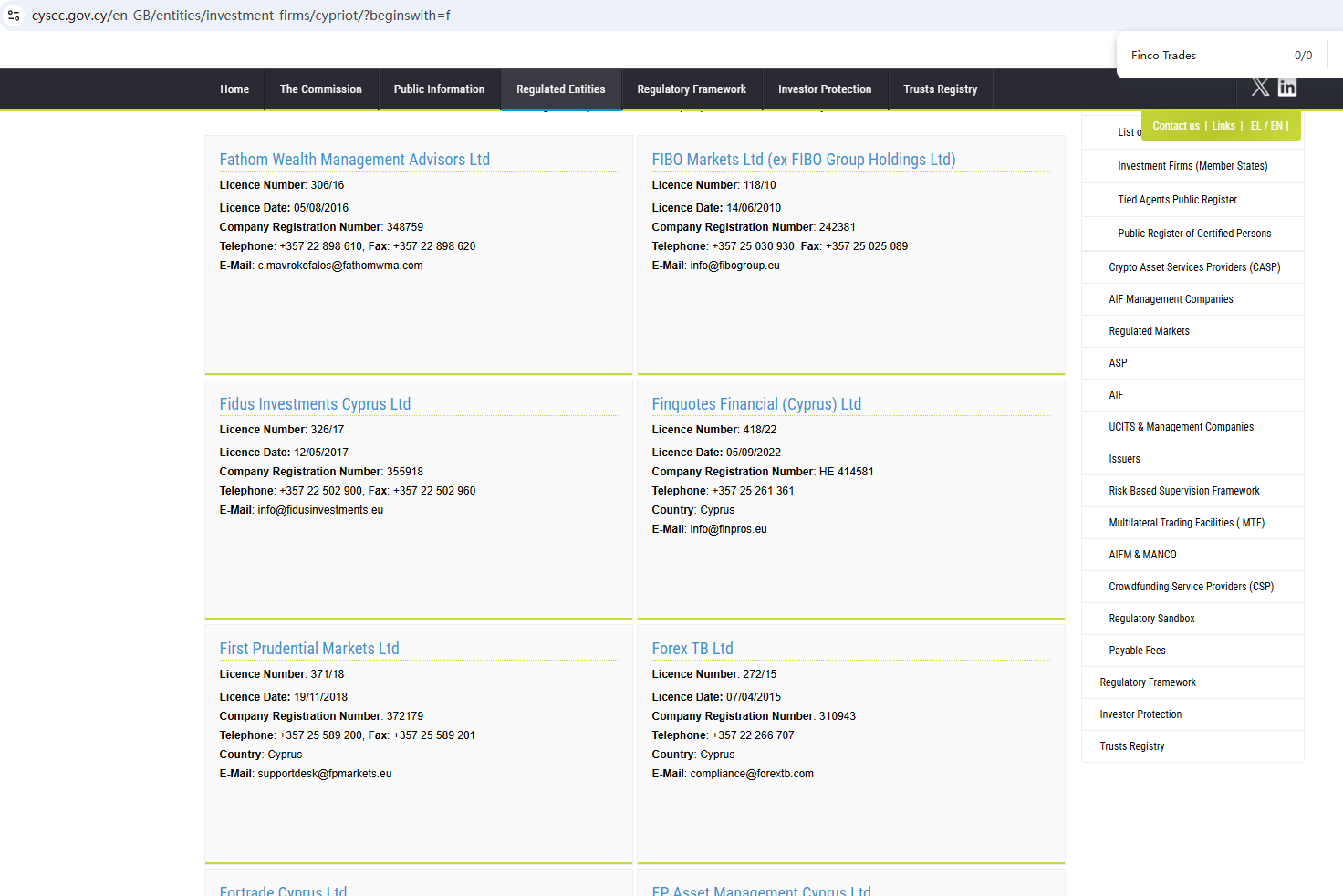Click the site information icon in address bar
The height and width of the screenshot is (896, 1343).
pyautogui.click(x=14, y=16)
